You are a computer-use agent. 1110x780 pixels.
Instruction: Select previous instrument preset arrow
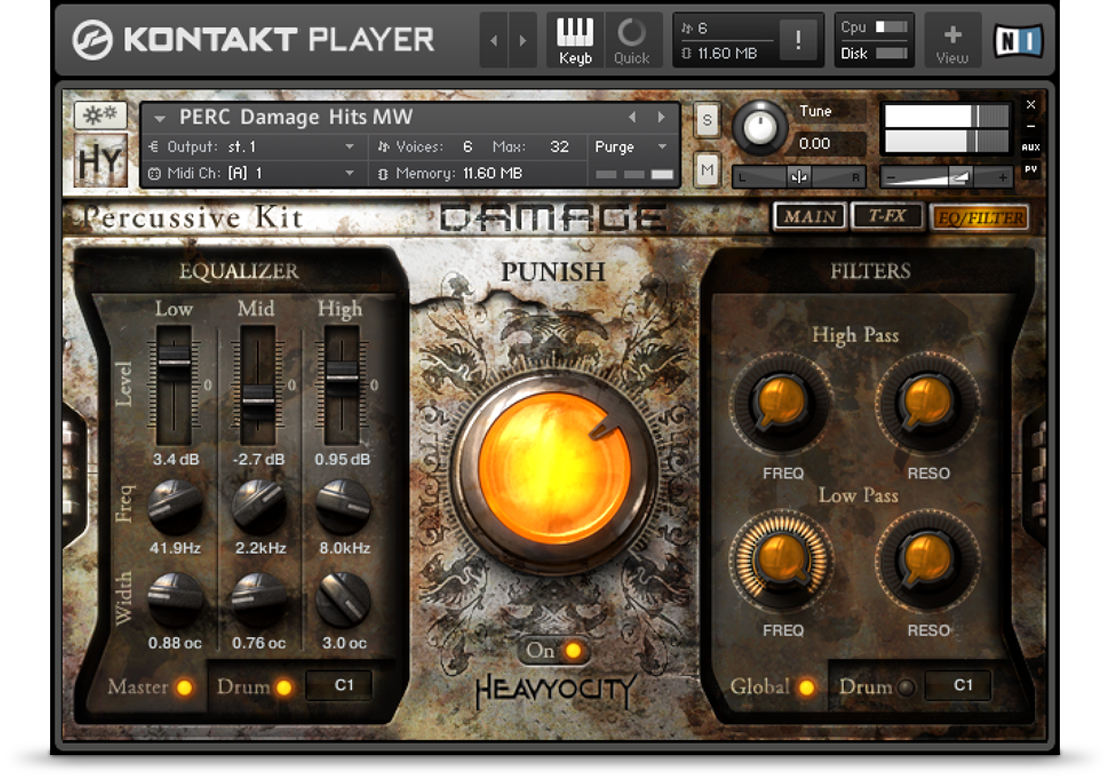pyautogui.click(x=632, y=117)
